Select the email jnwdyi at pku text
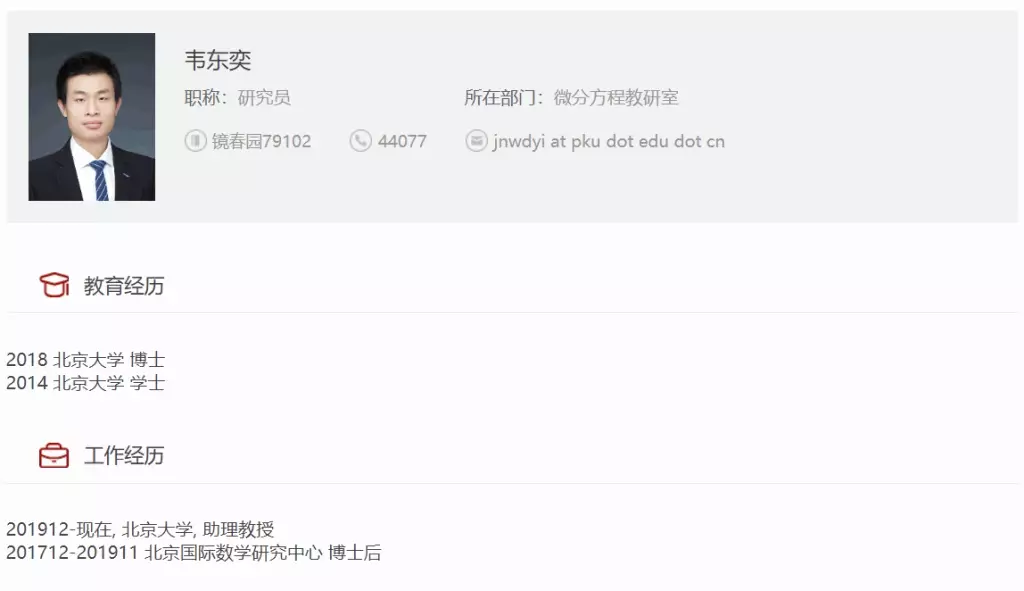1024x591 pixels. pos(609,141)
